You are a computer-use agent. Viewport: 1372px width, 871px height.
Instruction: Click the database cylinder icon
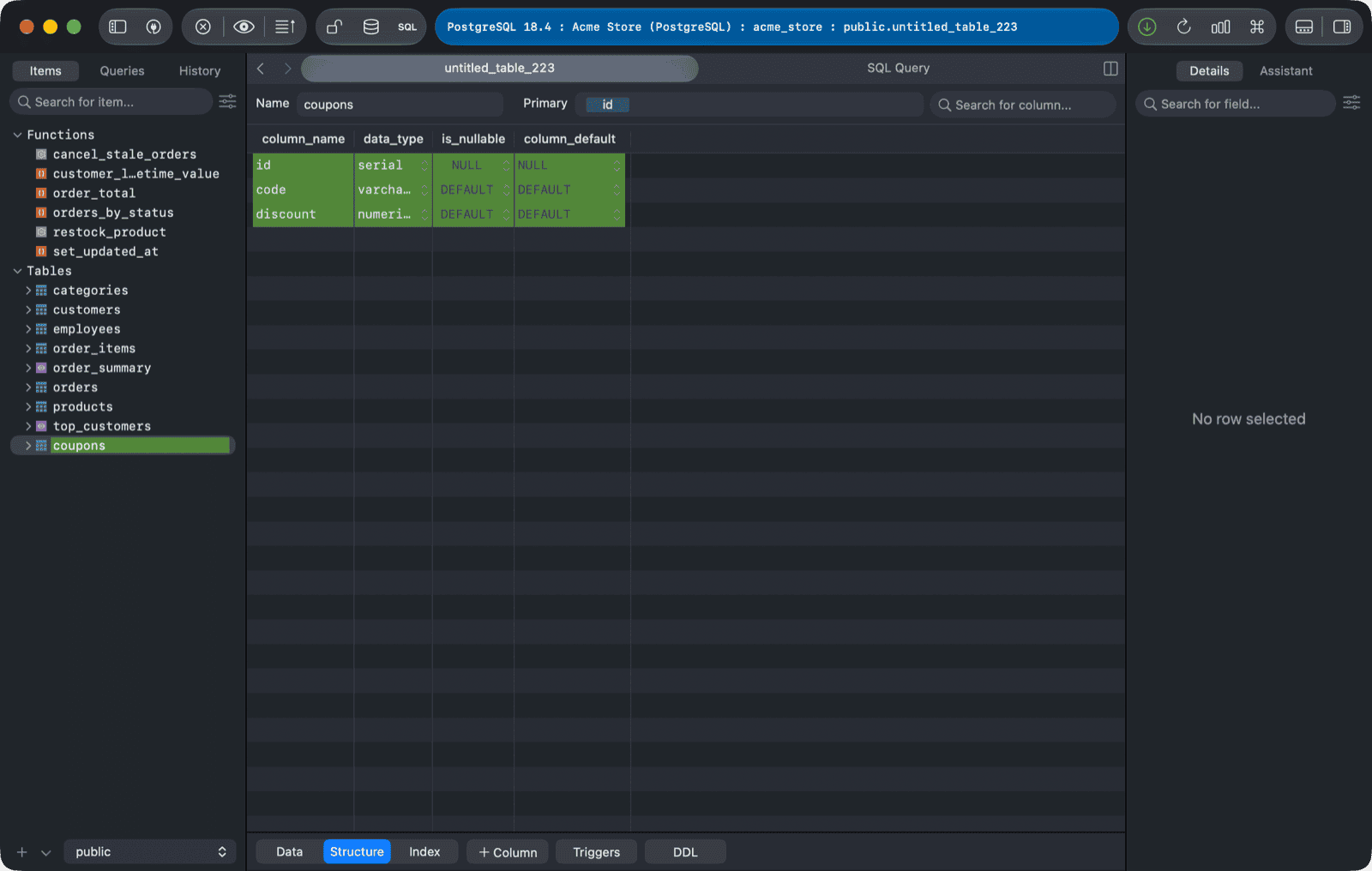pos(371,27)
